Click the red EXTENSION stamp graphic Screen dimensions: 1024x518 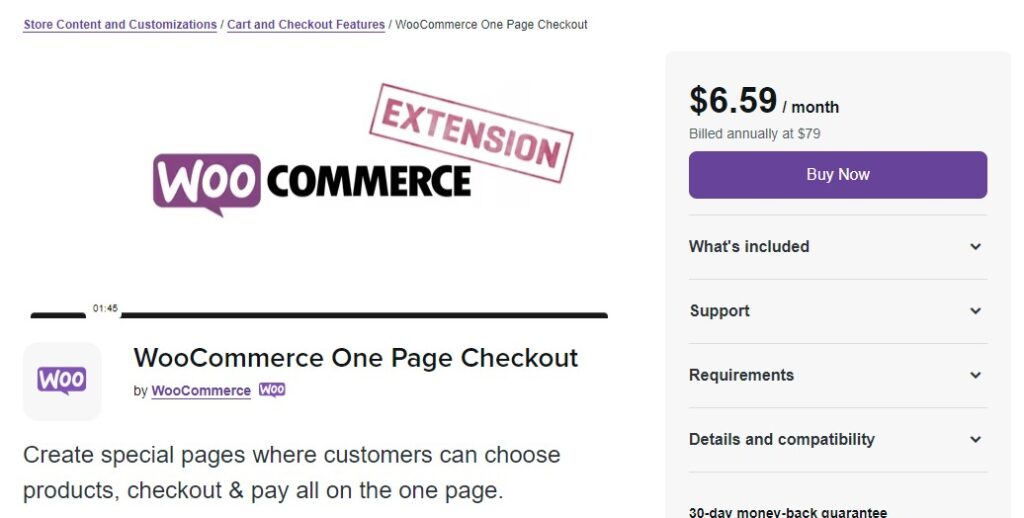point(471,133)
